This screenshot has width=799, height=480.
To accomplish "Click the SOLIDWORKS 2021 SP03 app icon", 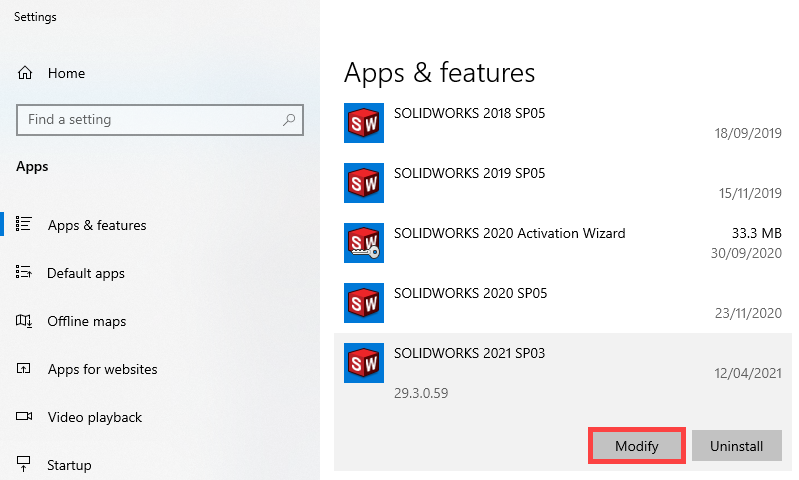I will [364, 363].
